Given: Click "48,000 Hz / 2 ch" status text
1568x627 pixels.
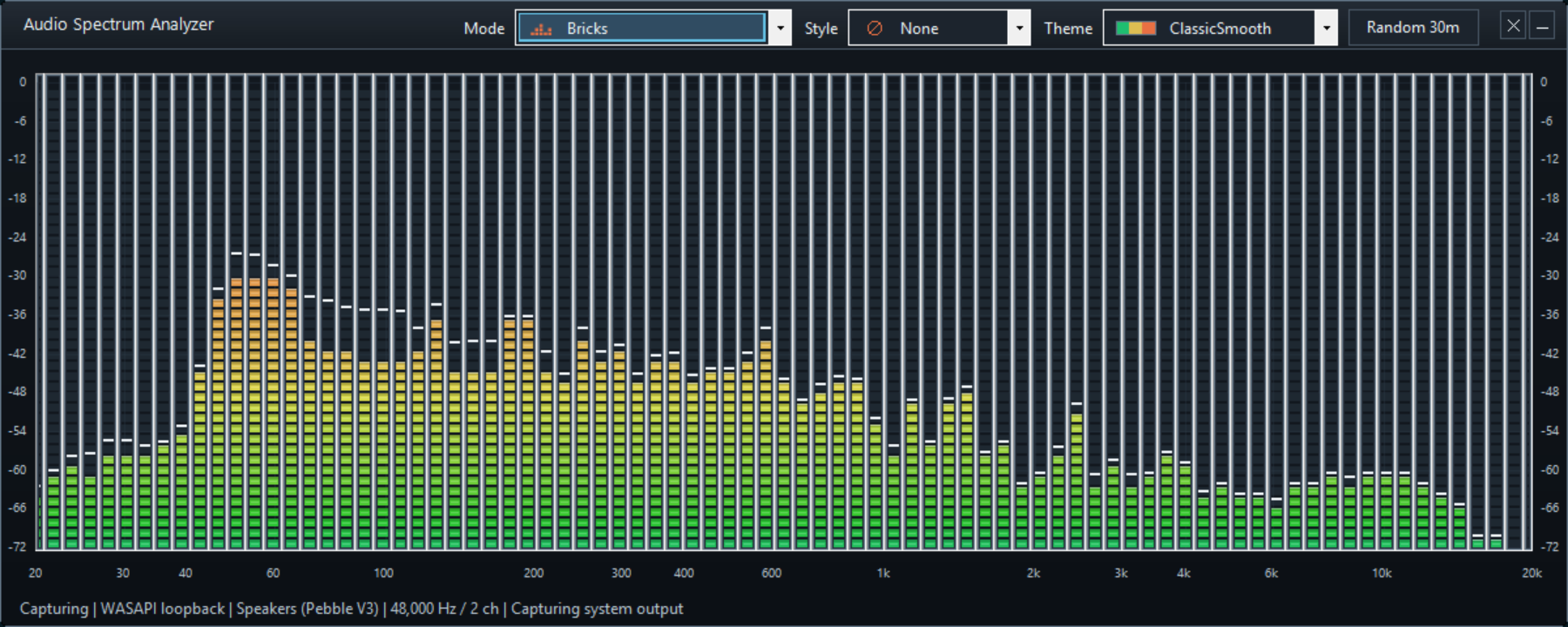Looking at the screenshot, I should click(x=444, y=609).
